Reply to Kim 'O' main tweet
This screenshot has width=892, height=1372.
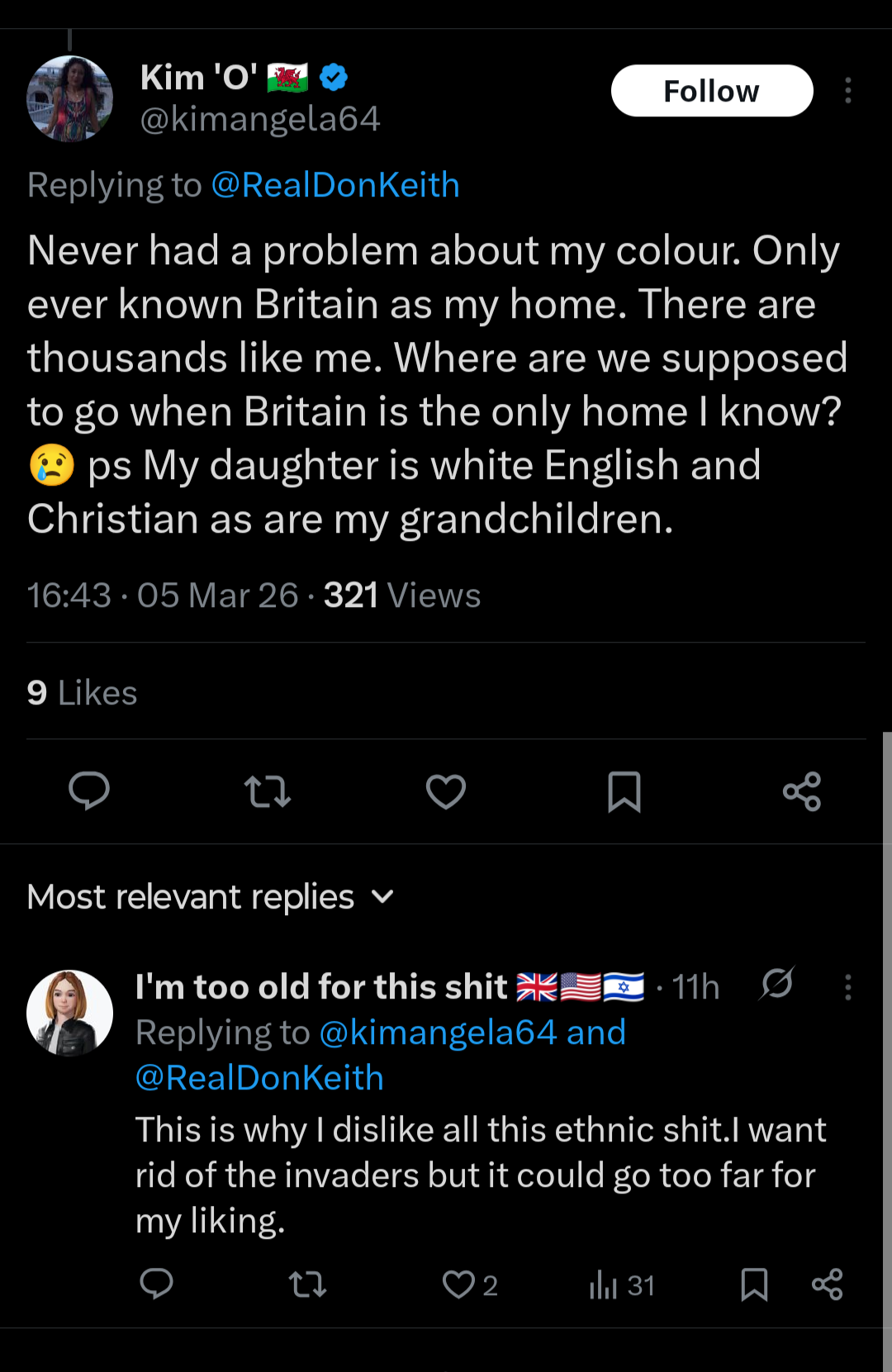[x=89, y=791]
